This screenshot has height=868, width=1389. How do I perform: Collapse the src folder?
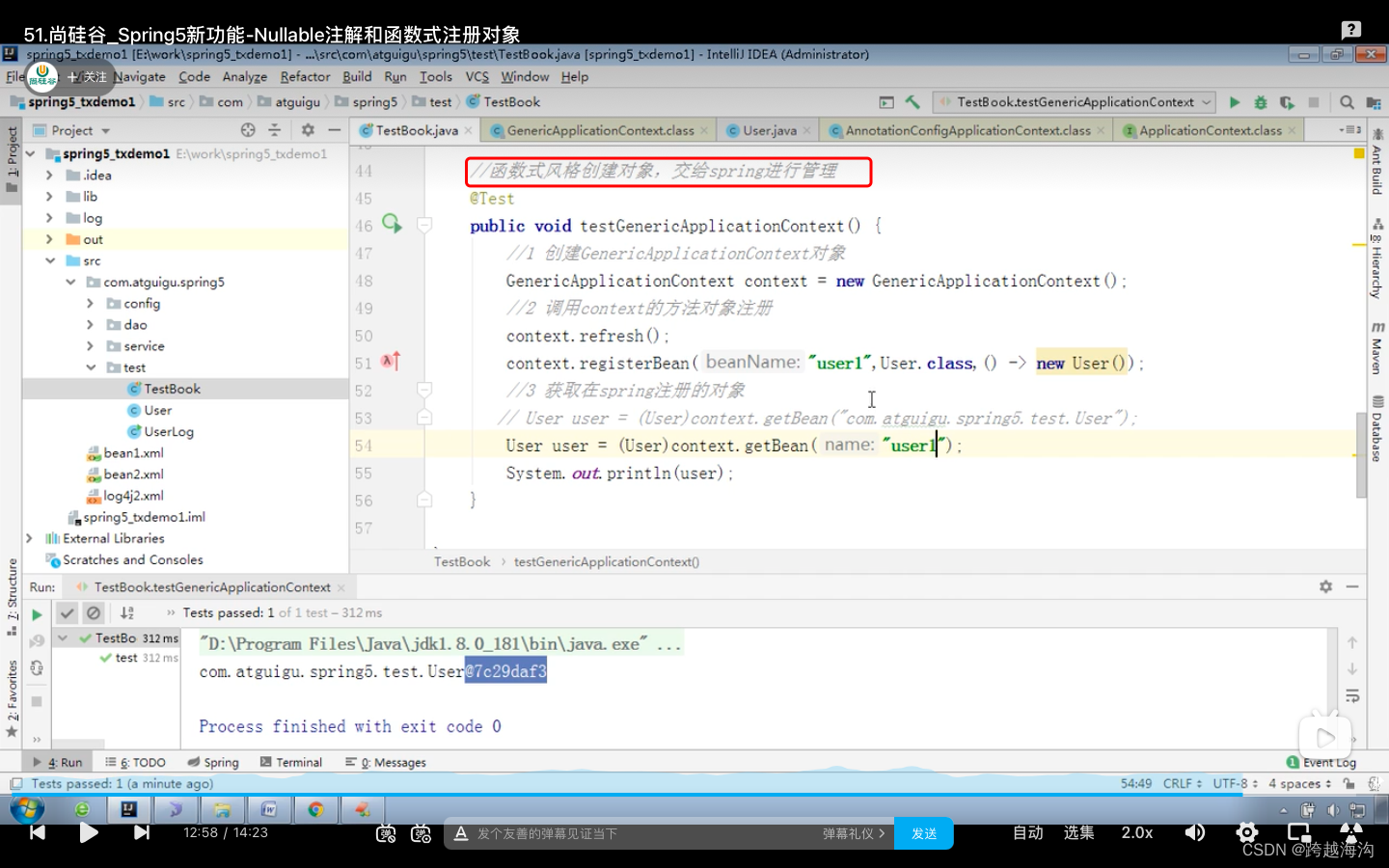coord(49,260)
